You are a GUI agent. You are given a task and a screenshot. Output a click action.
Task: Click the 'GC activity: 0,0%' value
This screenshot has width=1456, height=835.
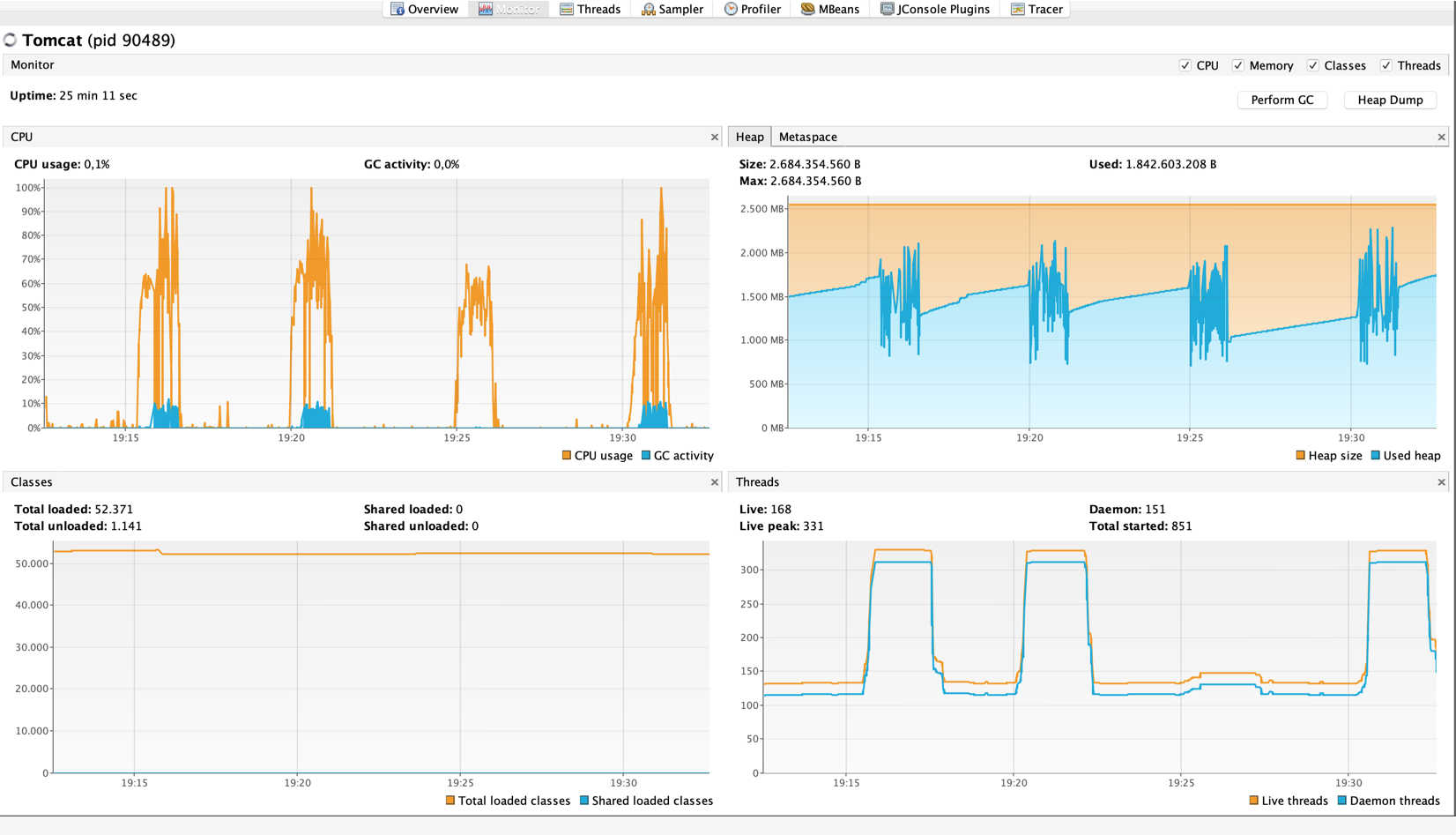click(412, 164)
